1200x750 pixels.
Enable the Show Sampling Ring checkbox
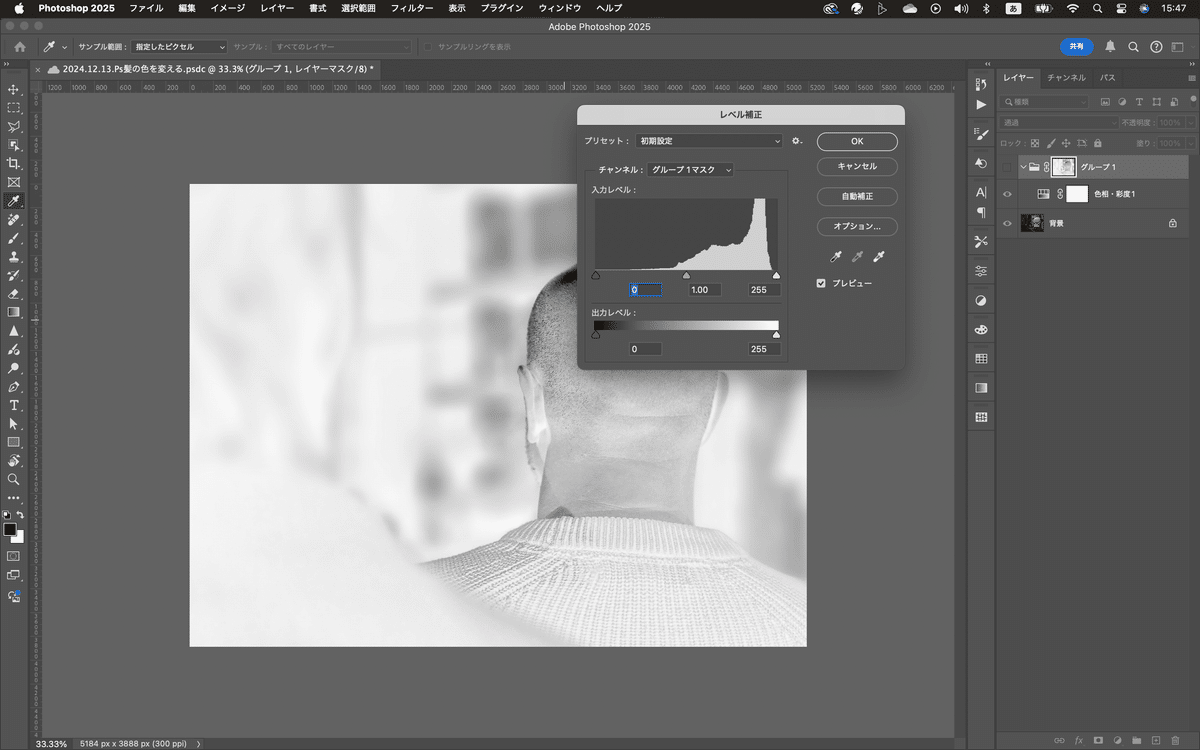[x=427, y=47]
